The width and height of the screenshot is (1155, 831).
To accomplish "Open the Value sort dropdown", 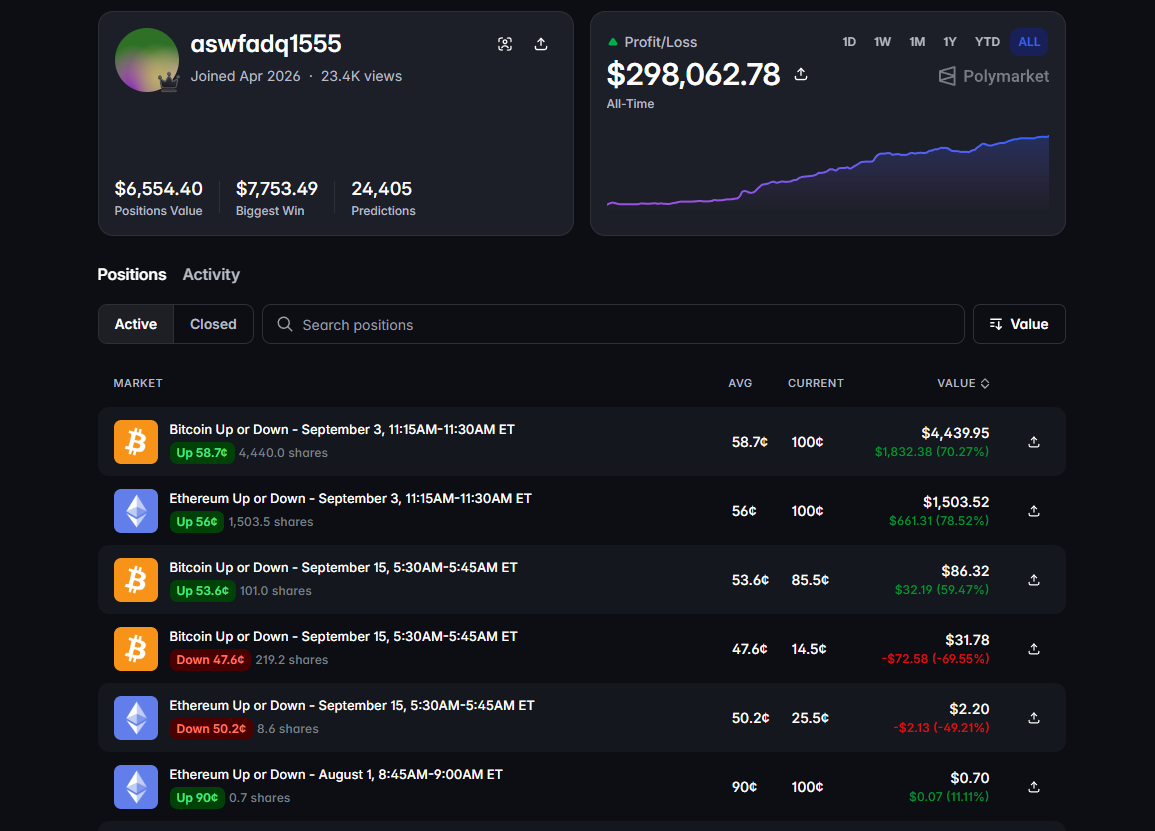I will coord(1019,324).
